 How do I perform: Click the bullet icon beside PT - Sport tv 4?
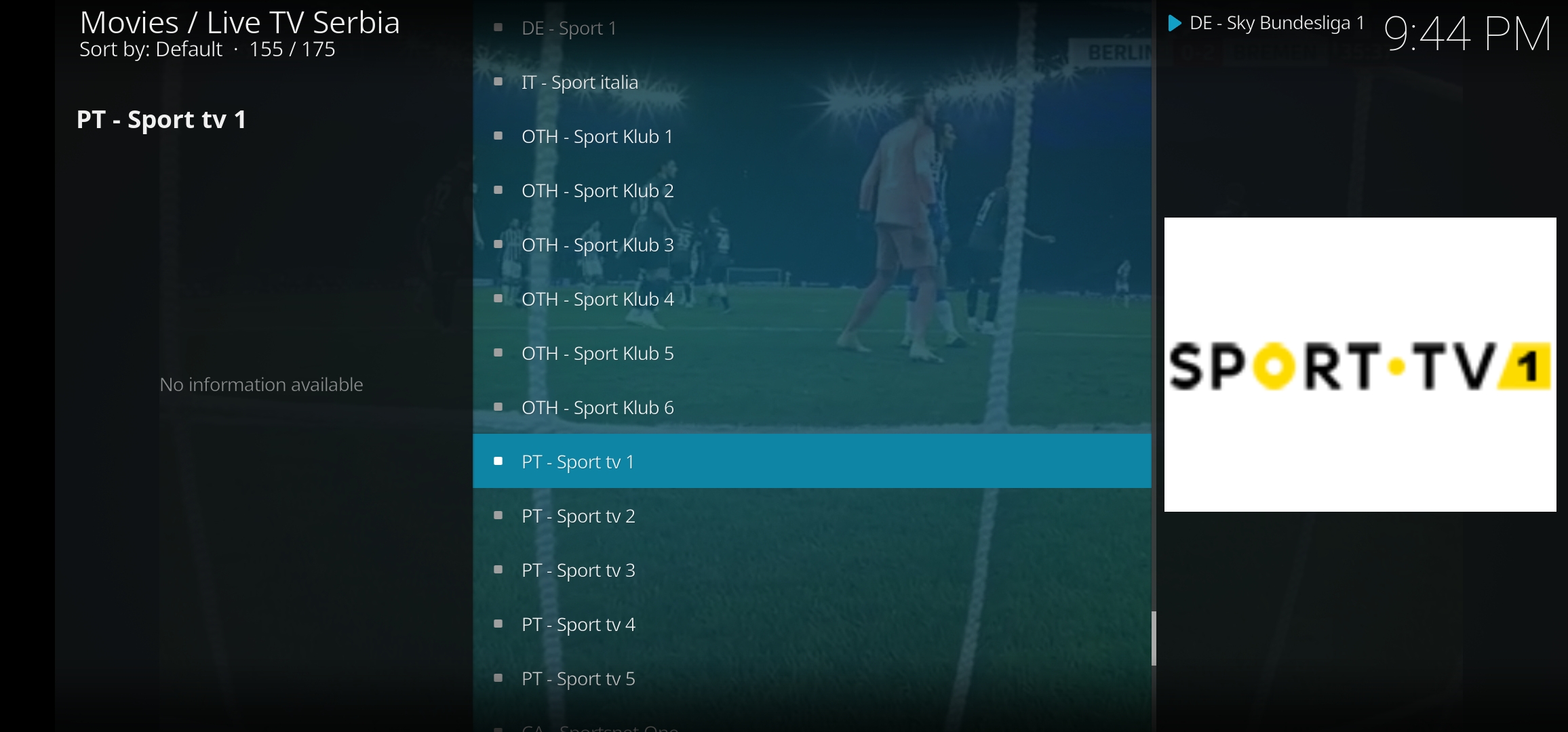pos(498,624)
